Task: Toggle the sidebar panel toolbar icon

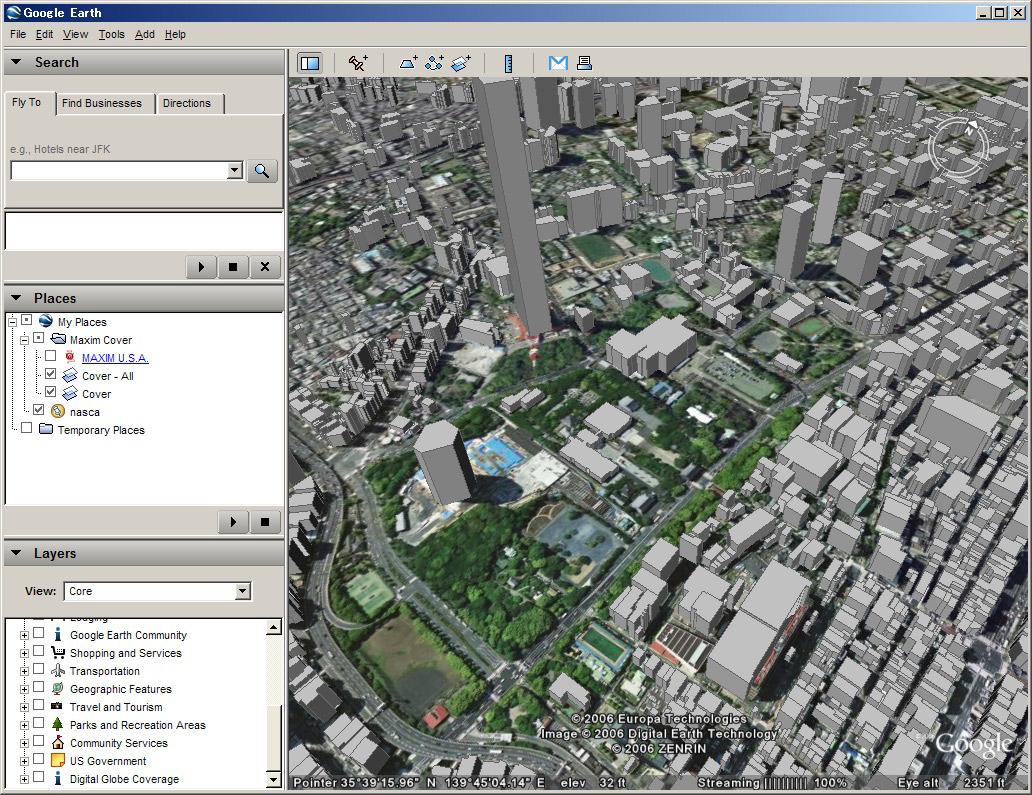Action: click(x=310, y=63)
